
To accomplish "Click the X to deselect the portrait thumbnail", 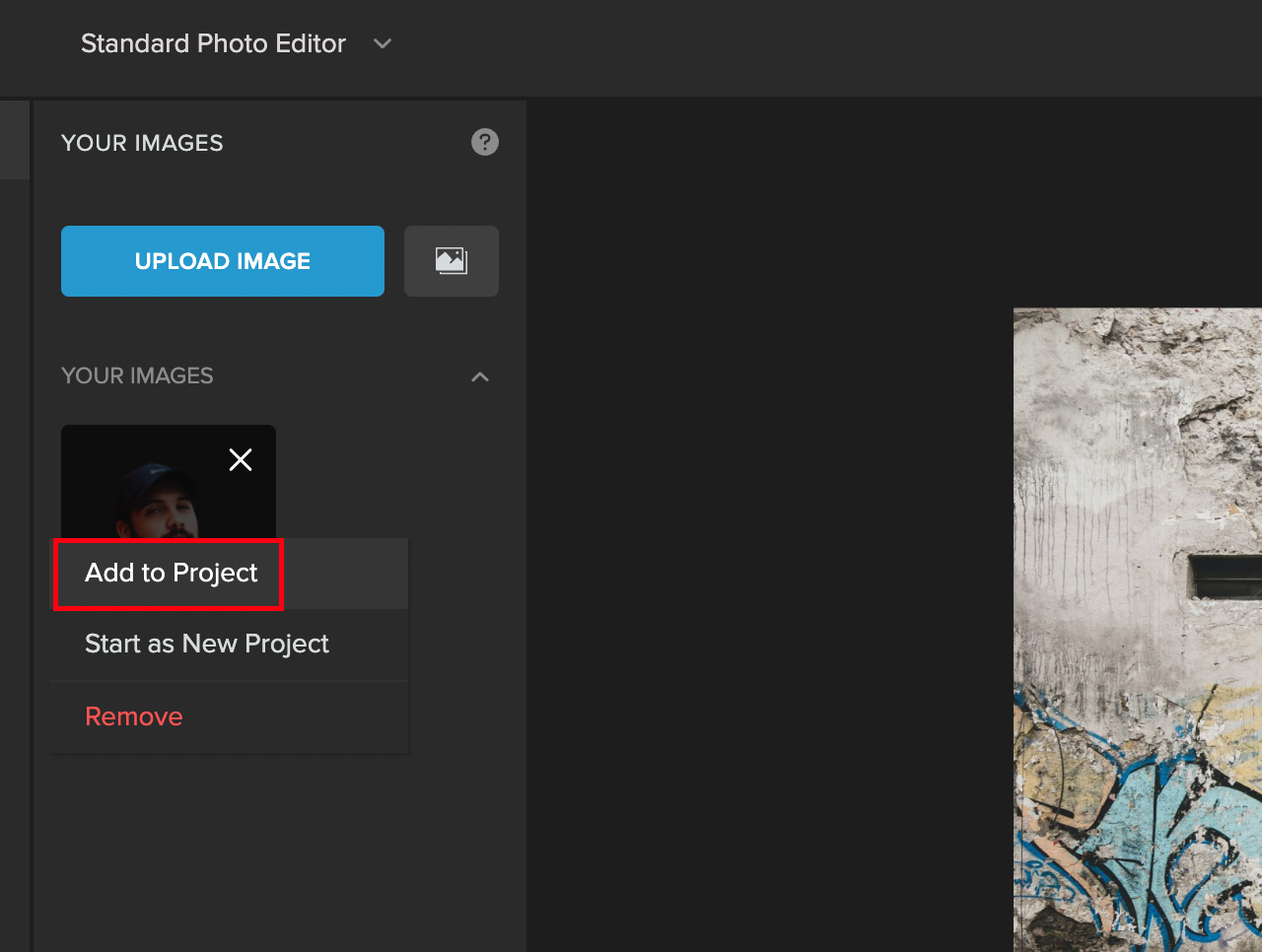I will click(x=240, y=459).
